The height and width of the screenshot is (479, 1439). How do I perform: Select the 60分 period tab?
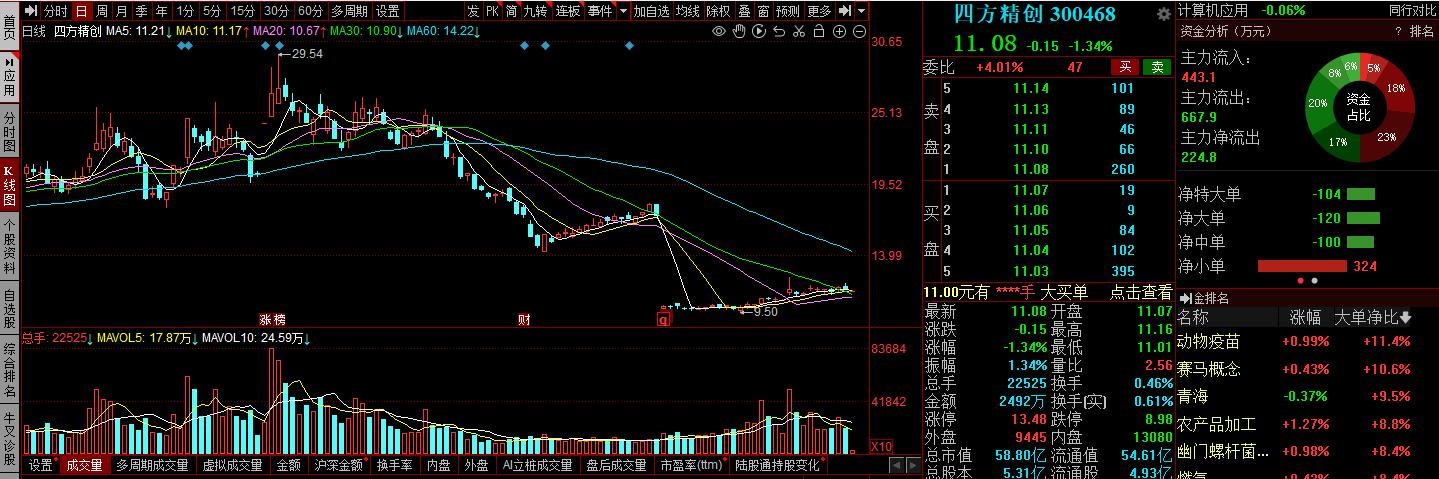(x=310, y=11)
